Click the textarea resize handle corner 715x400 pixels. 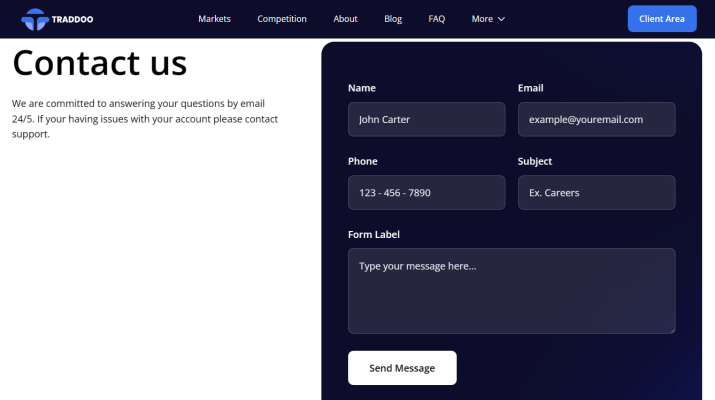(x=672, y=330)
